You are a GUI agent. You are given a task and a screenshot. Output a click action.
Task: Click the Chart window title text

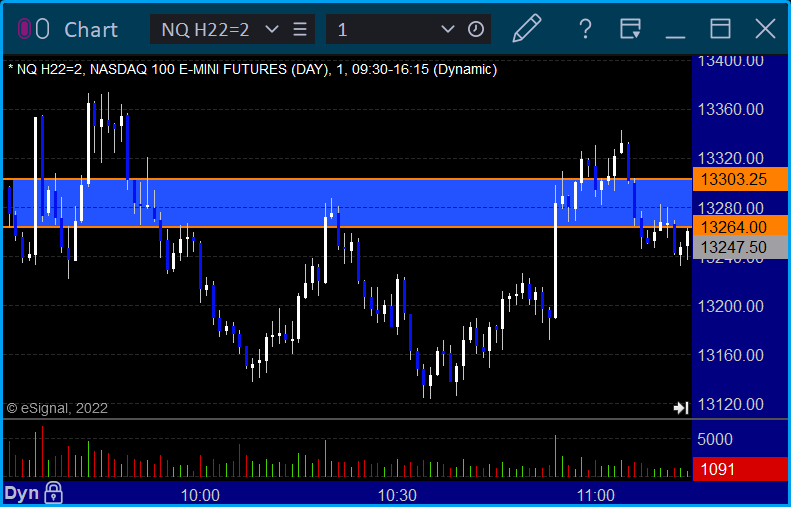click(x=91, y=29)
